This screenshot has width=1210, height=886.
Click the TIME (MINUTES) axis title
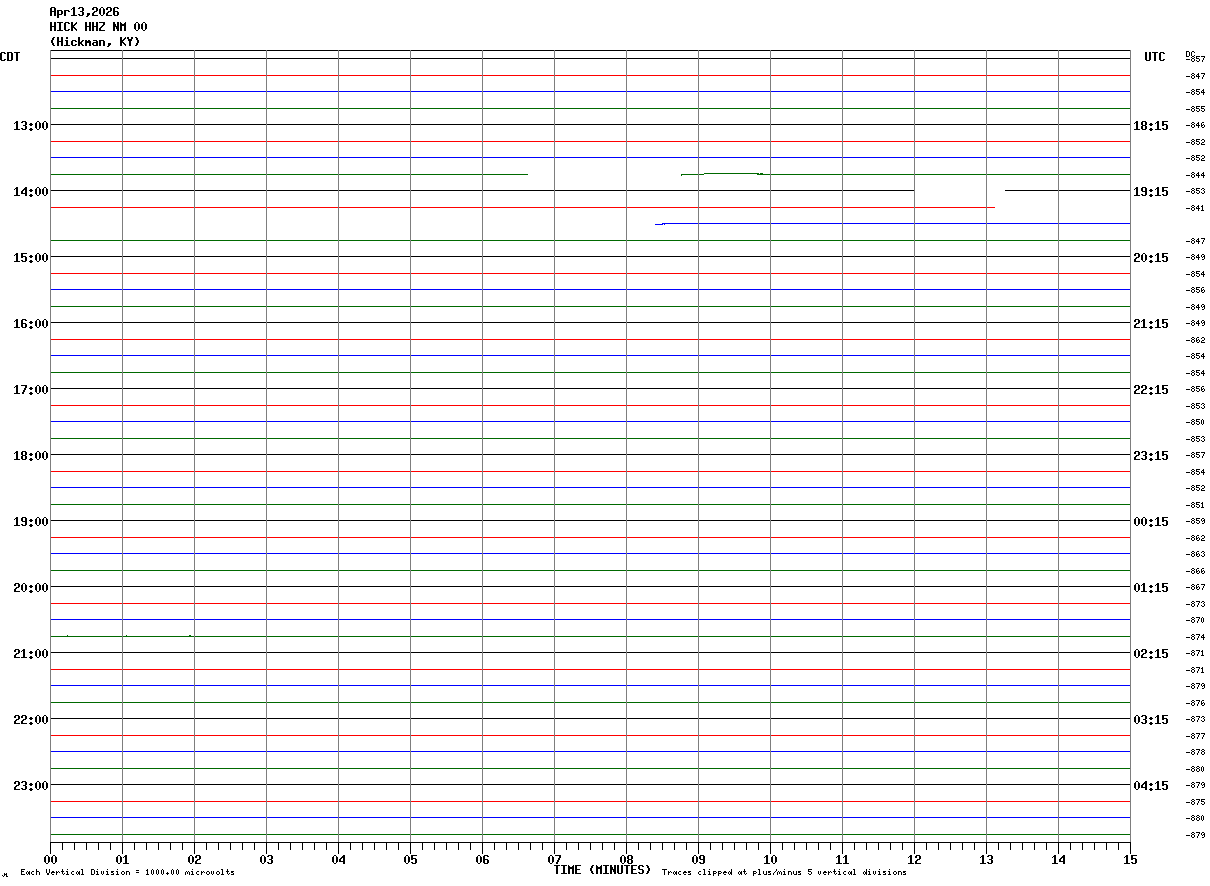coord(602,870)
